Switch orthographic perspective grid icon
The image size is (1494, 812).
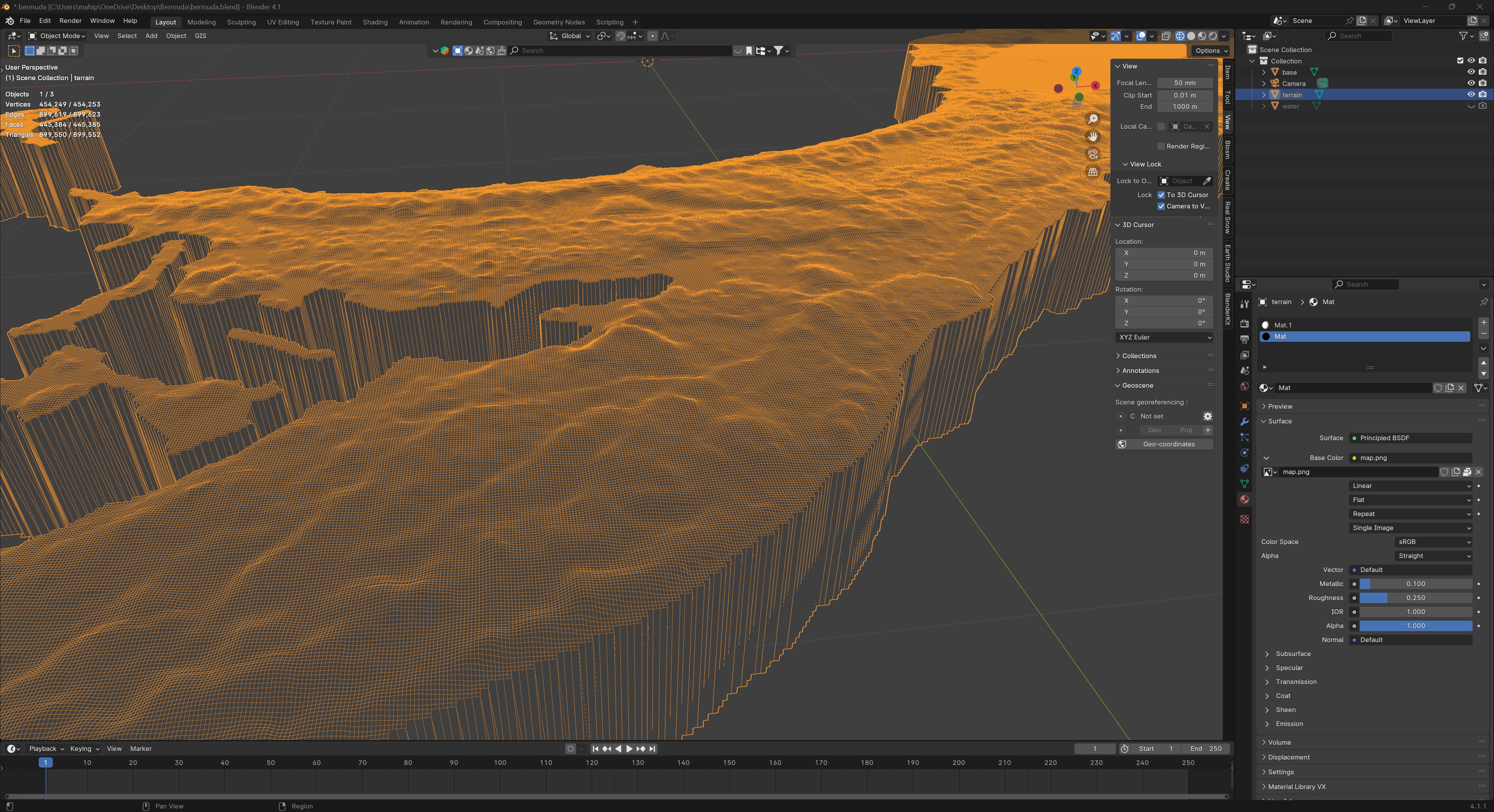pyautogui.click(x=1092, y=172)
